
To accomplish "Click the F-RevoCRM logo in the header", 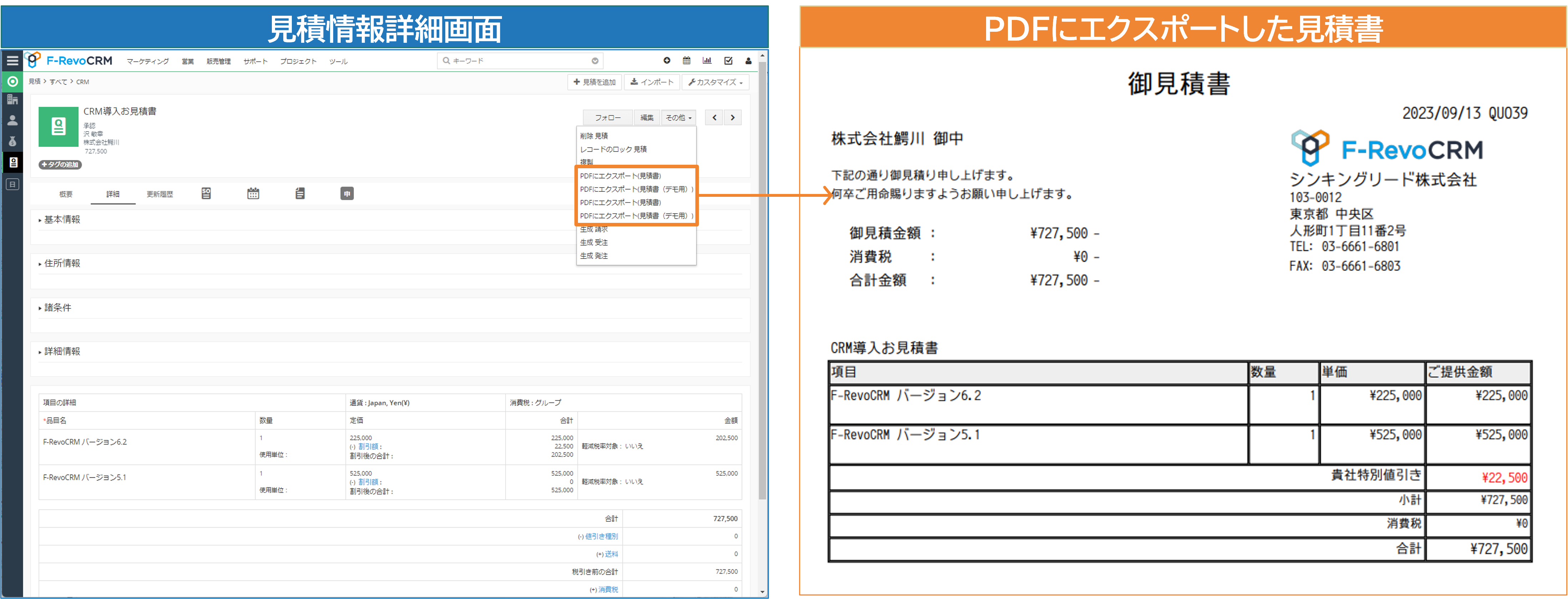I will pyautogui.click(x=69, y=60).
